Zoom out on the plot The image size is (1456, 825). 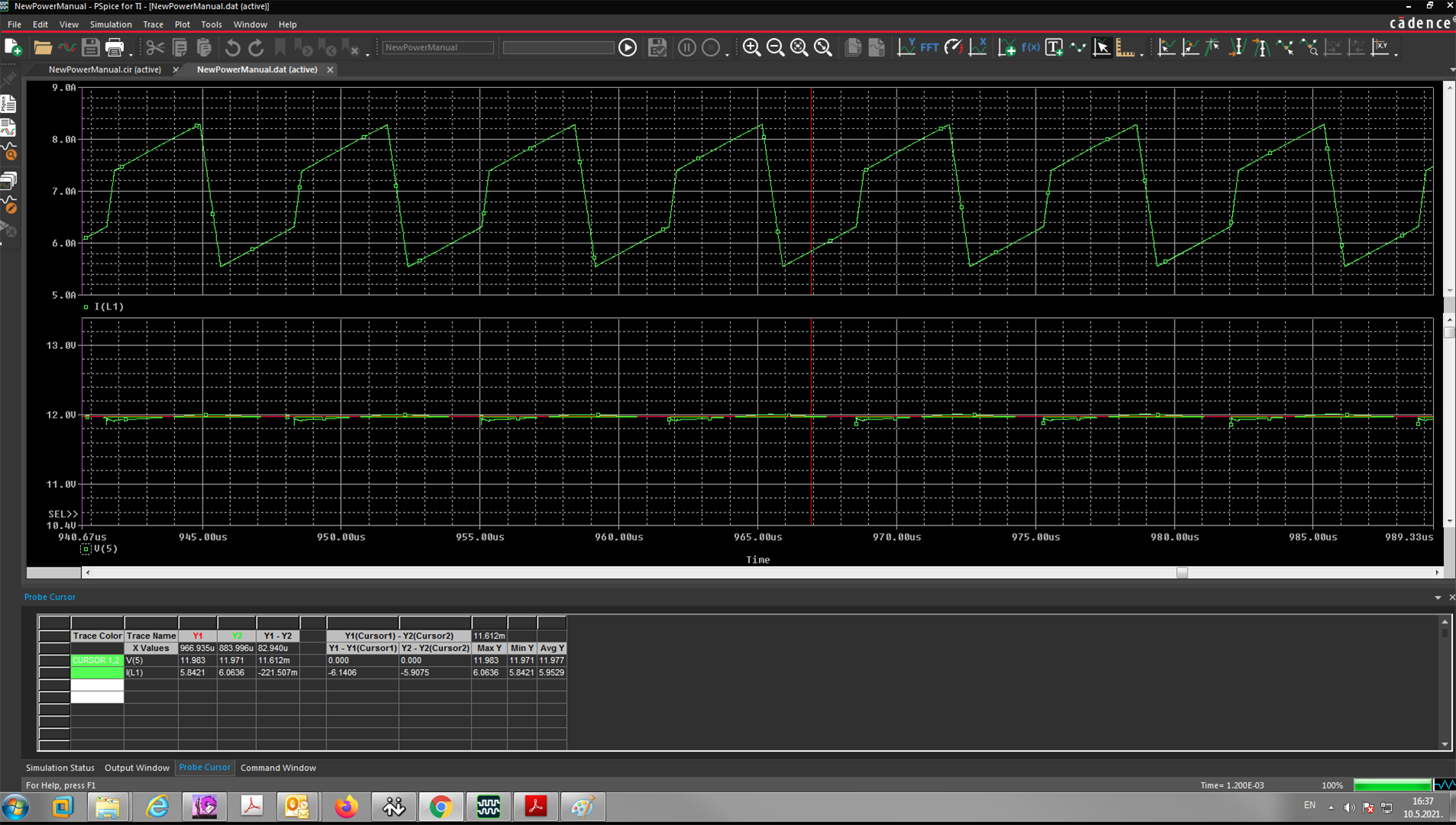coord(775,47)
